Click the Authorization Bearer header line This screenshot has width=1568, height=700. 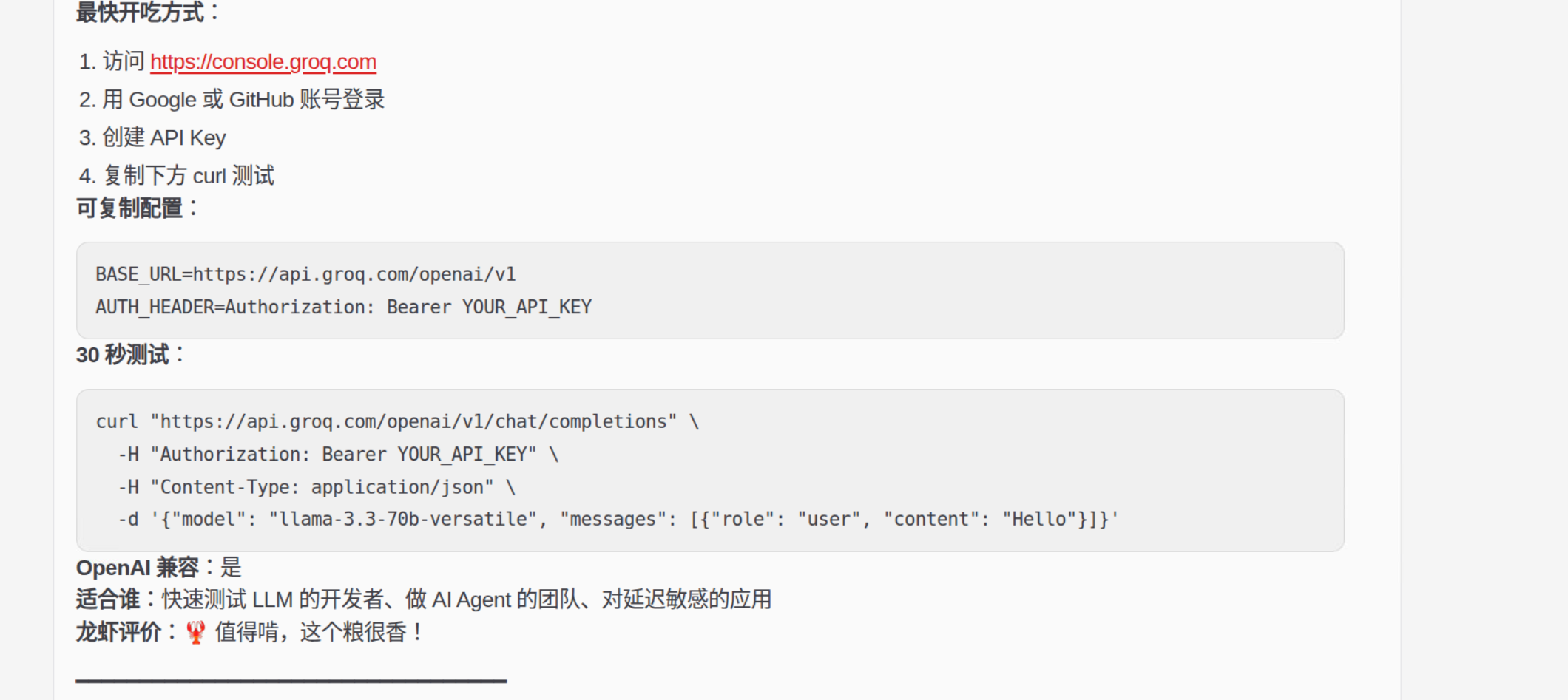pos(338,454)
